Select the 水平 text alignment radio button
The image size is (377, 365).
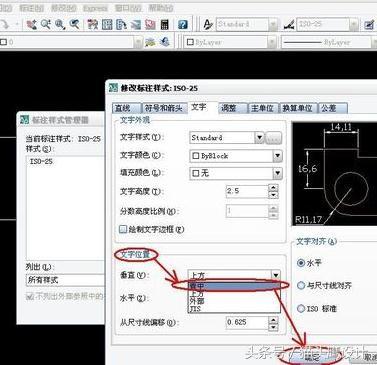point(301,263)
